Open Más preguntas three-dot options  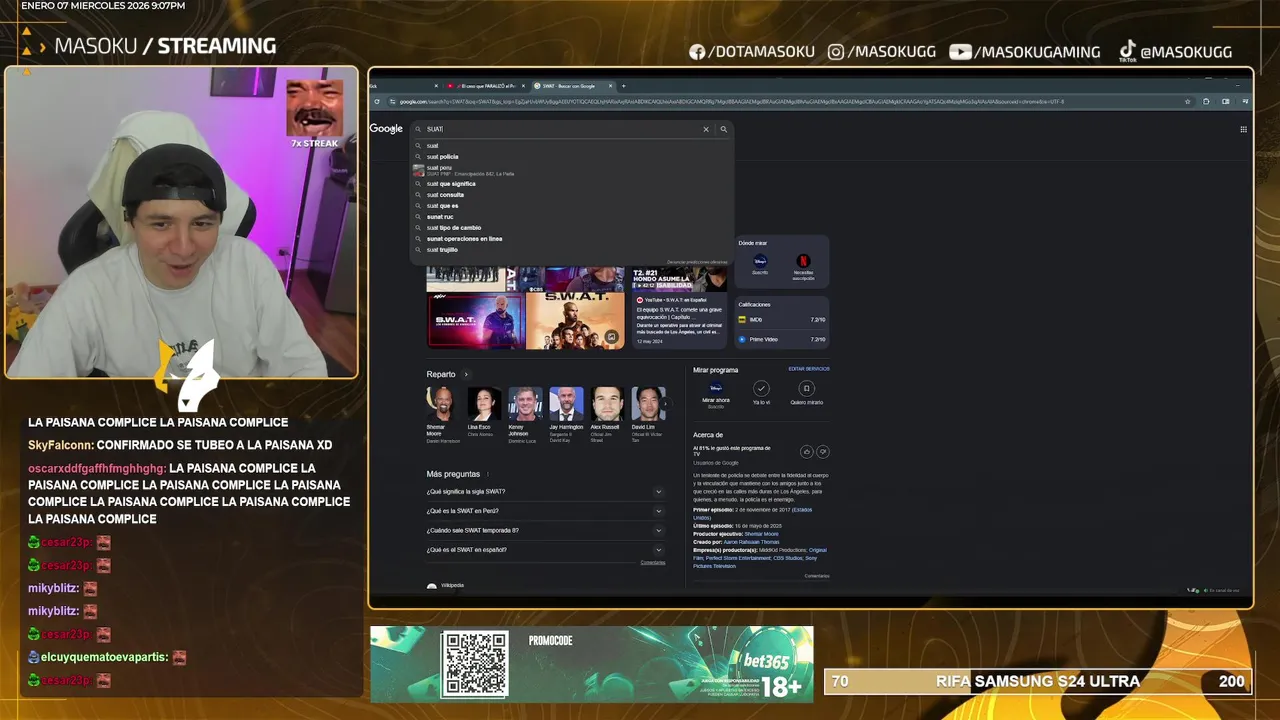click(488, 474)
